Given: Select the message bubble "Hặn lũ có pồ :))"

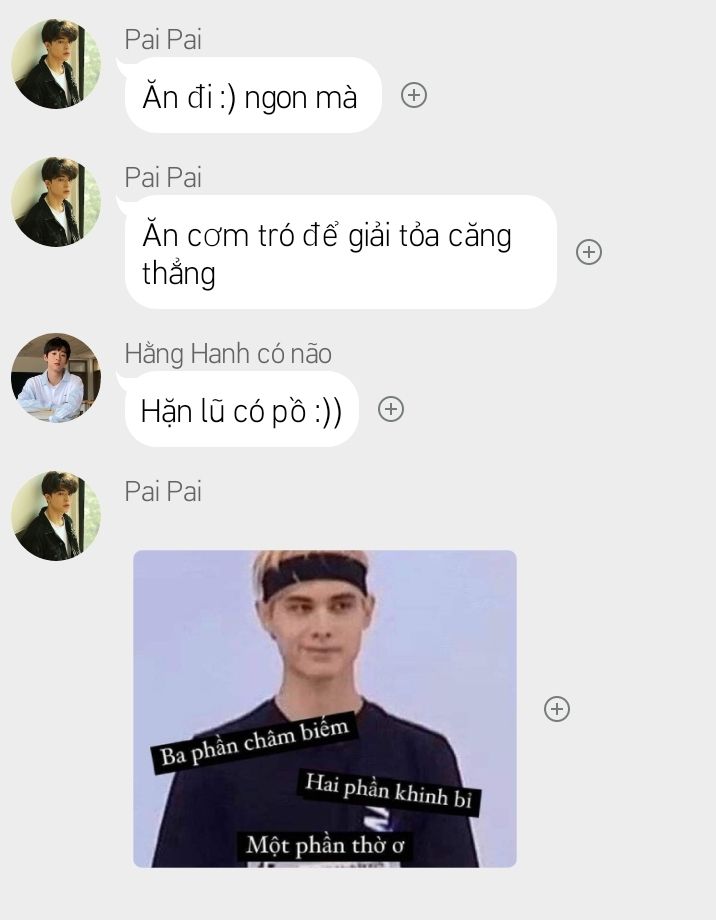Looking at the screenshot, I should point(242,409).
